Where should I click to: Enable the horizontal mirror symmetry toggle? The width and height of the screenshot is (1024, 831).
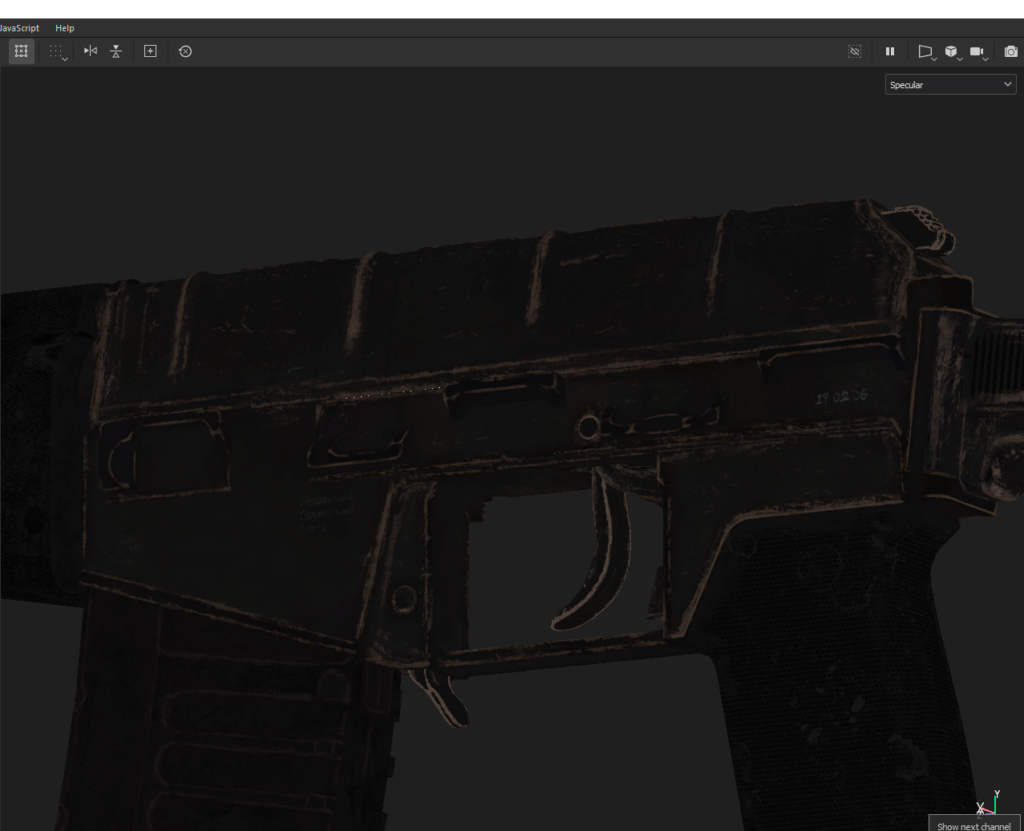click(91, 51)
